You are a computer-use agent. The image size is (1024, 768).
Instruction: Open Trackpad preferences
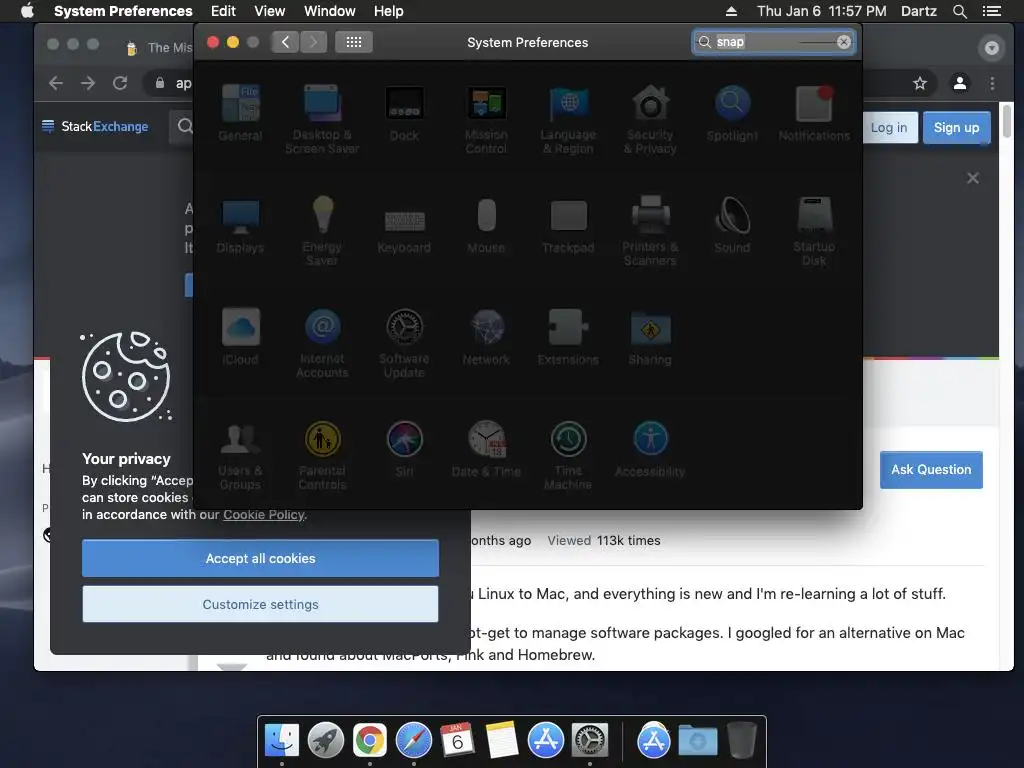[x=568, y=225]
